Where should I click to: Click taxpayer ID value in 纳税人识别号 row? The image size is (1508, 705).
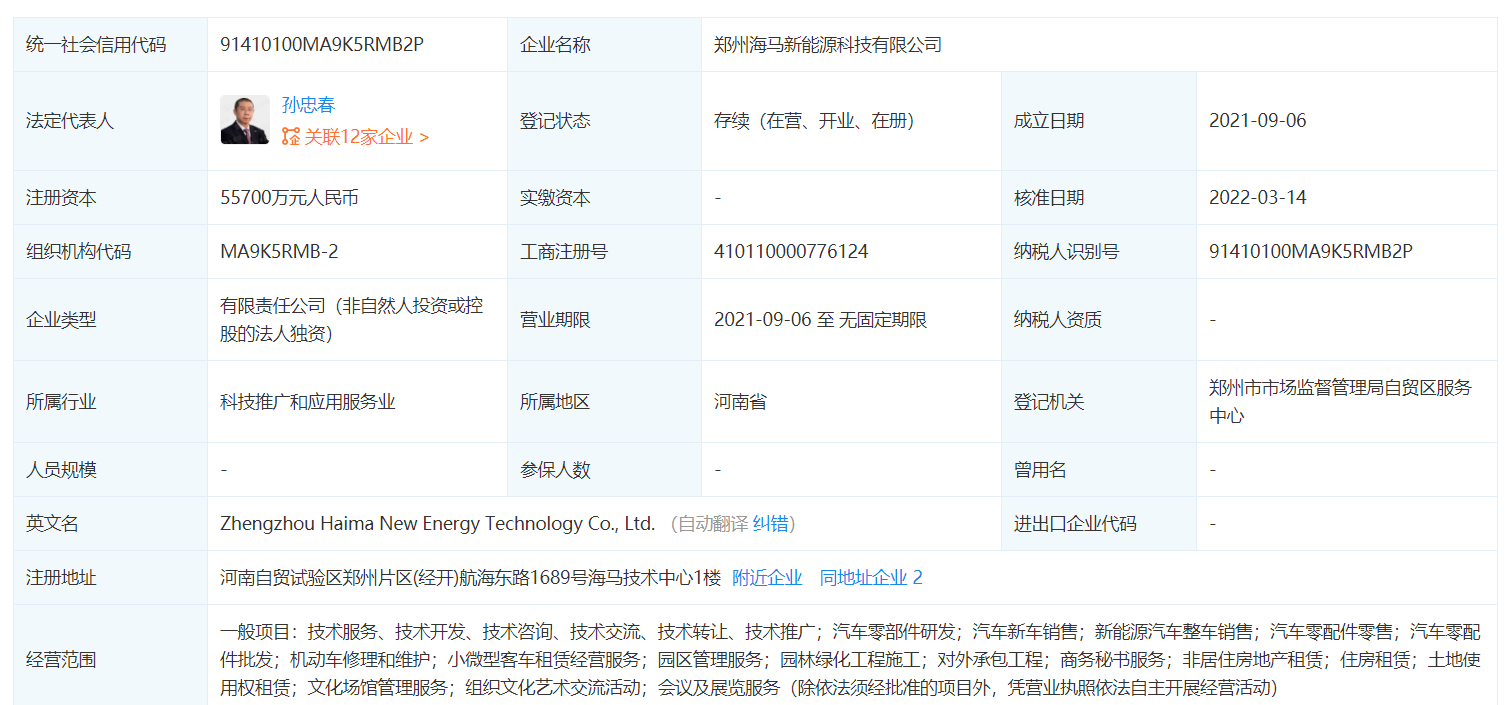(x=1311, y=252)
